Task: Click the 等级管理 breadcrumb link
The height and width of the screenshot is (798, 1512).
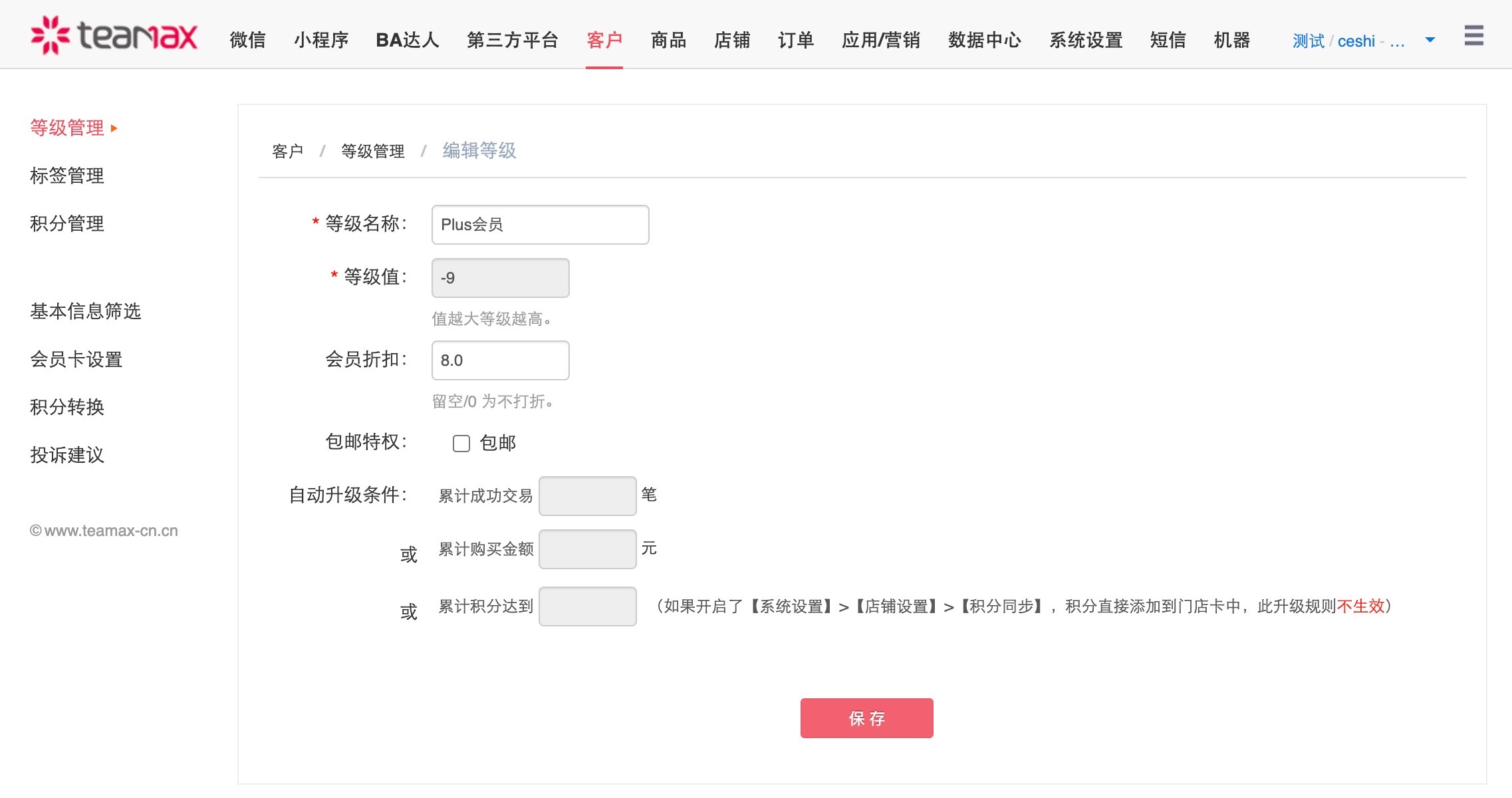Action: click(372, 151)
